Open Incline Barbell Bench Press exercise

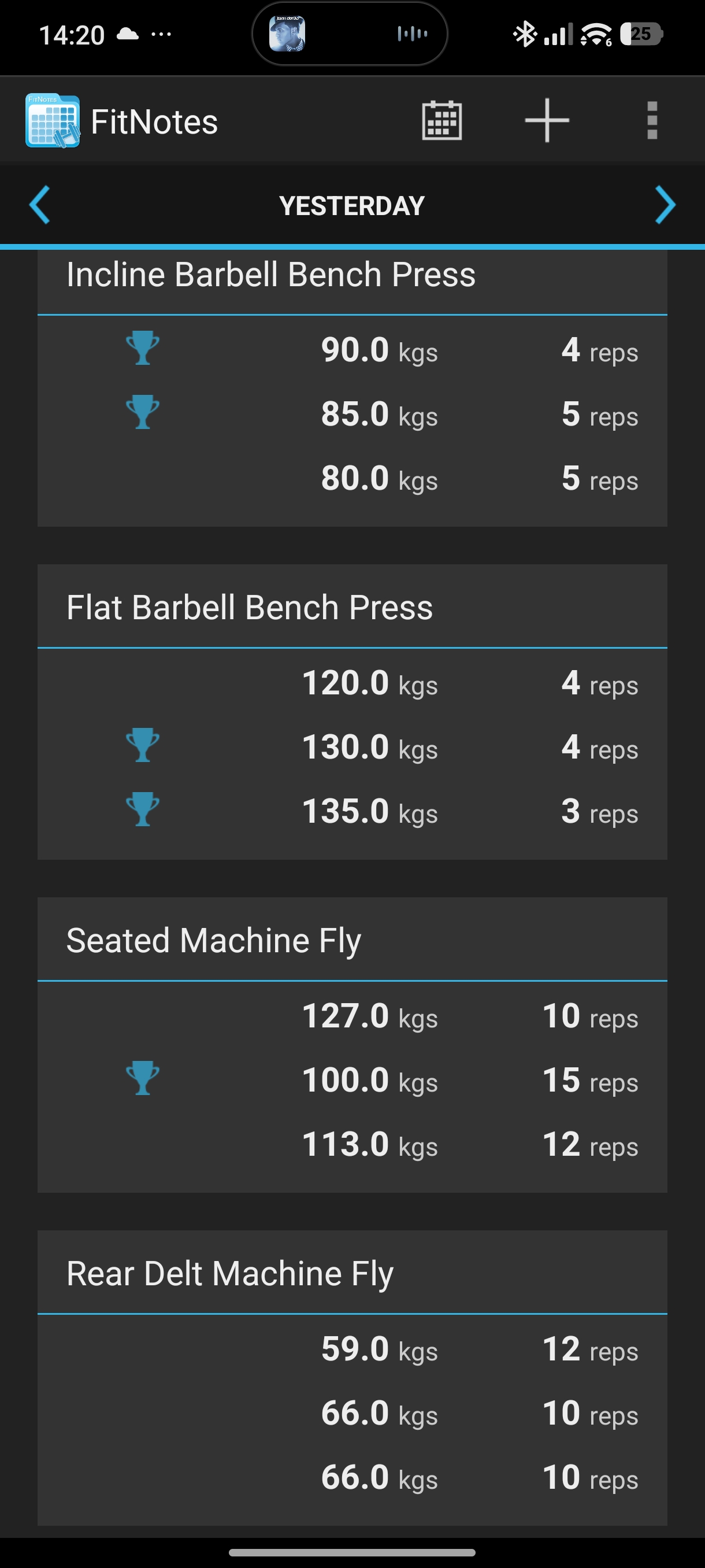click(x=270, y=275)
